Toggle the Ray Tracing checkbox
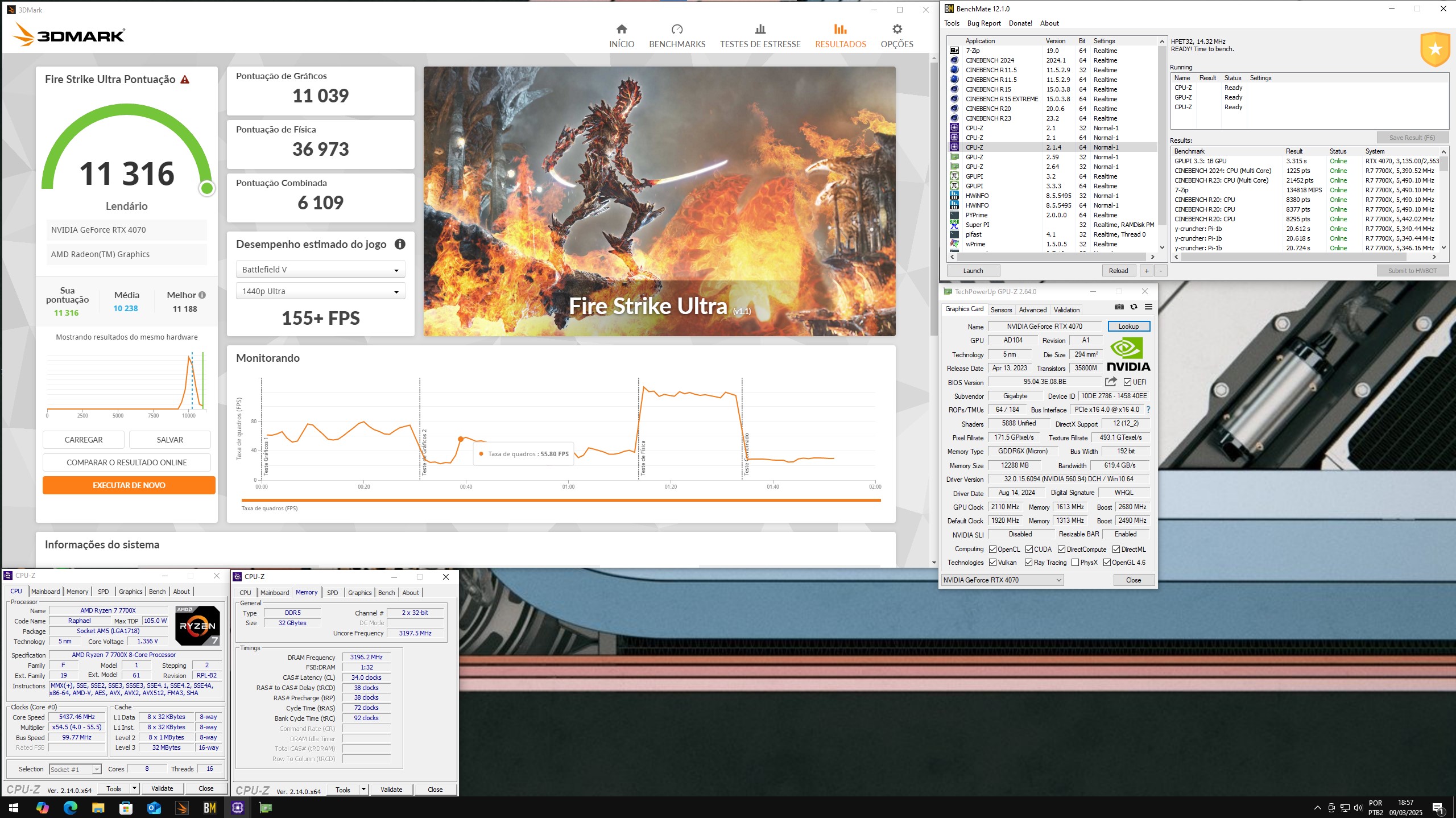1456x818 pixels. pos(1028,563)
